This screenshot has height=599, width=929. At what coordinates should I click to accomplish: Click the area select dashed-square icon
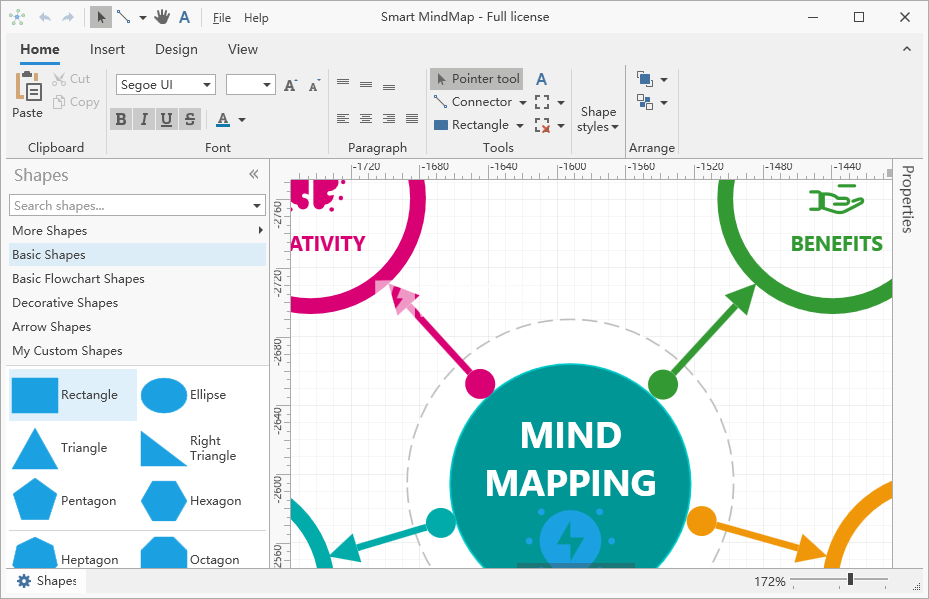[x=542, y=102]
